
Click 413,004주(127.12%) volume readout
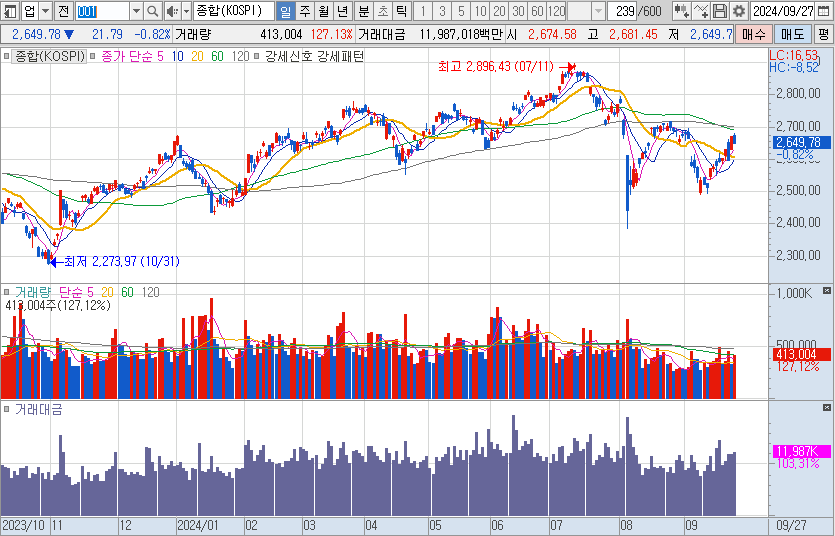tap(58, 305)
